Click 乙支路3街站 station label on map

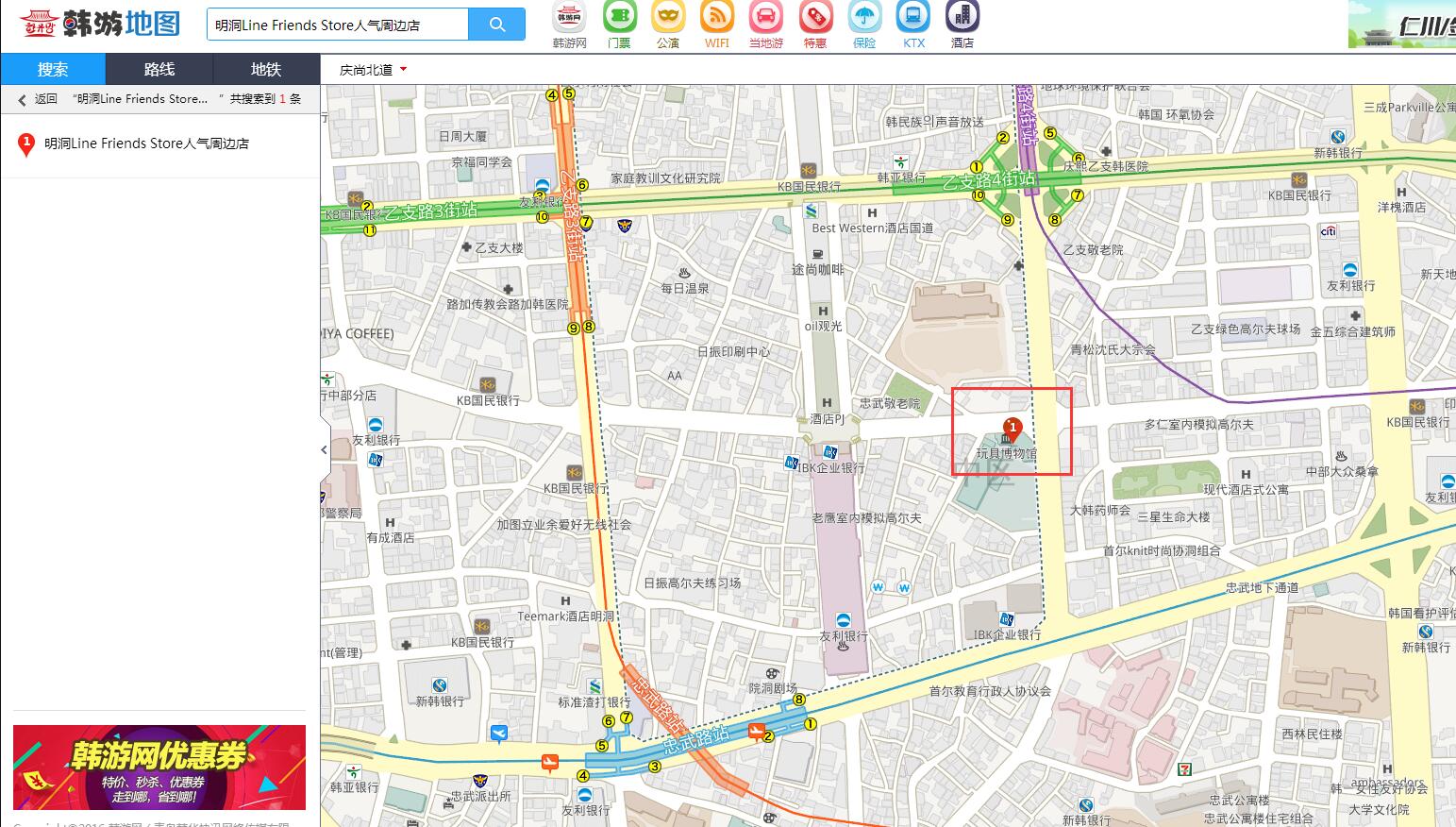click(430, 211)
